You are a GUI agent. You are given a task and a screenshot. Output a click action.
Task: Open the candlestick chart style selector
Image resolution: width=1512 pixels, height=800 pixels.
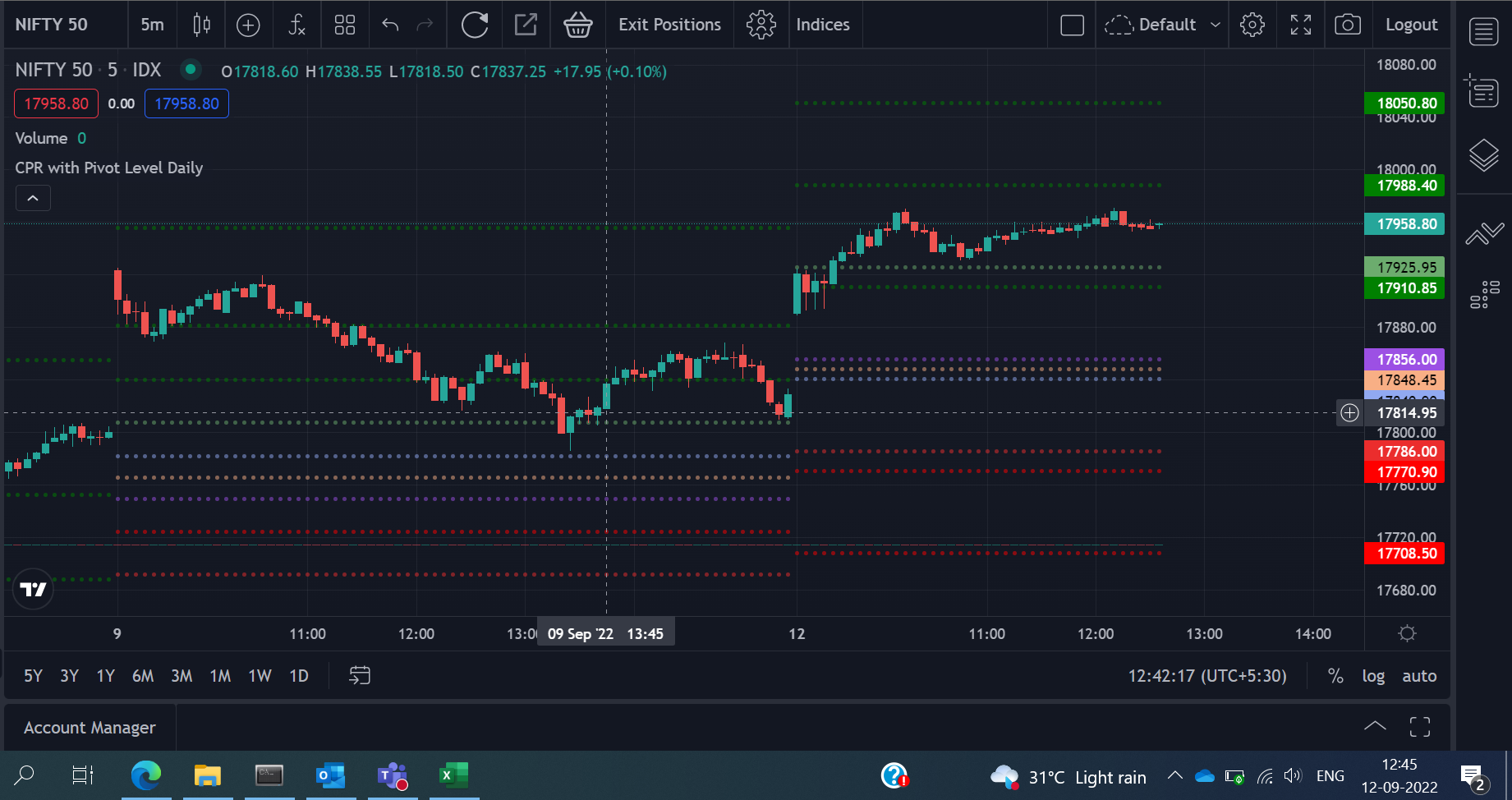coord(201,25)
